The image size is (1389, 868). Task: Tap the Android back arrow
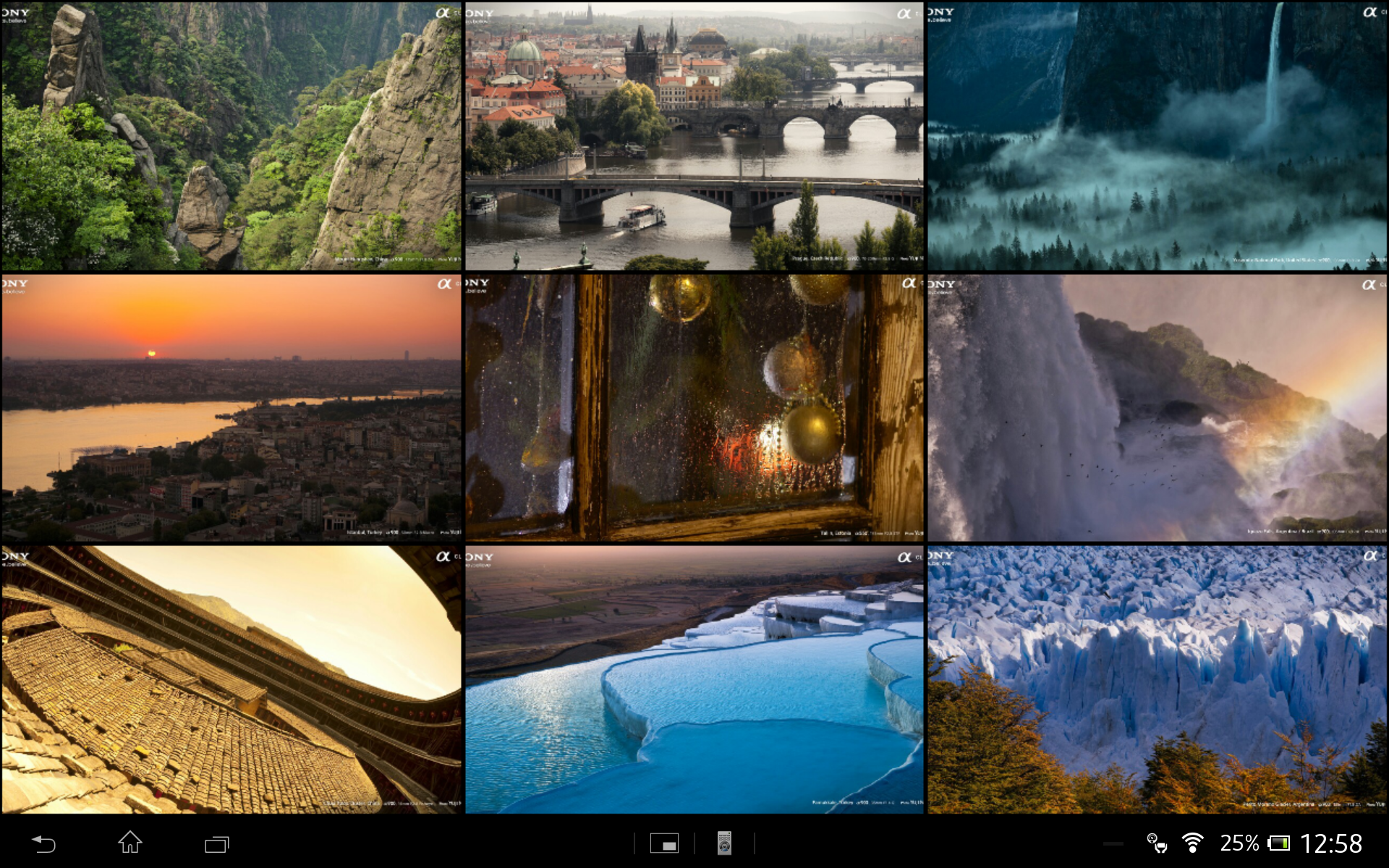click(43, 843)
